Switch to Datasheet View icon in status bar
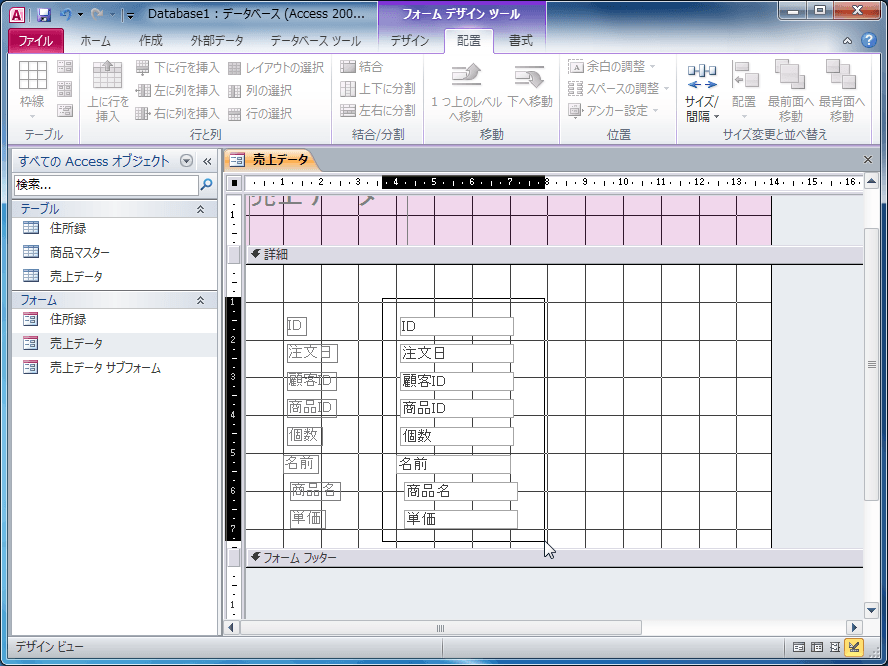 coord(817,647)
